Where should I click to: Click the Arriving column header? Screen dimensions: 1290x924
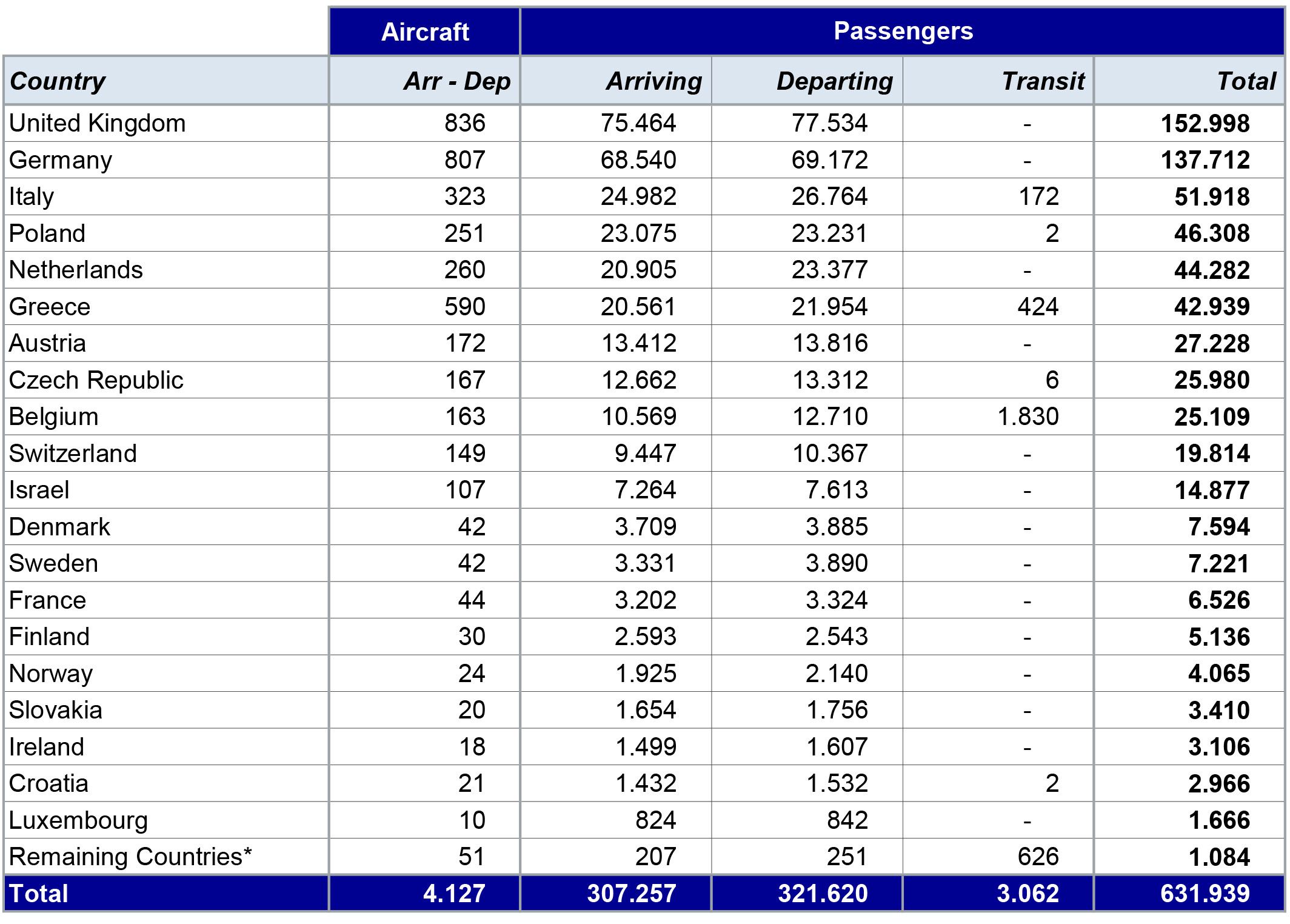pos(616,81)
